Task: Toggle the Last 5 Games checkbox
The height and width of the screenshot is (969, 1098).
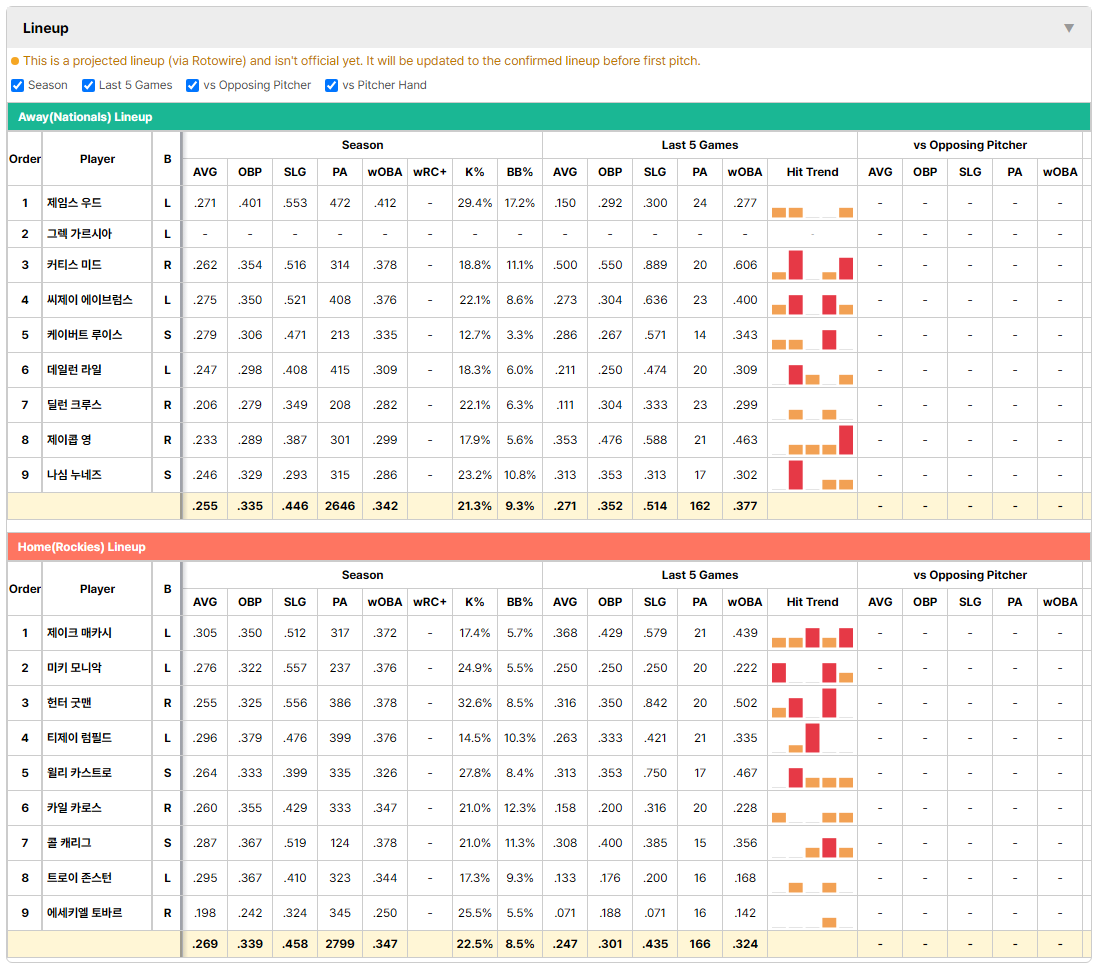Action: 88,85
